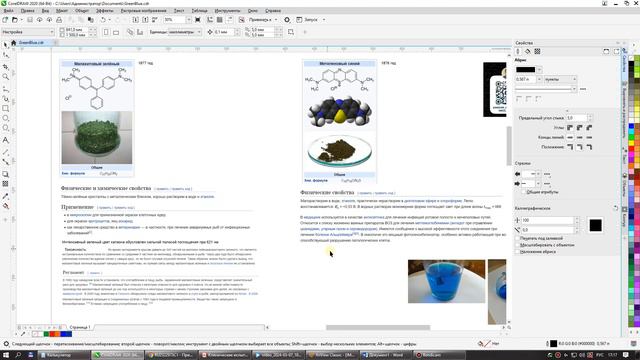640x360 pixels.
Task: Click the Undo arrow icon
Action: pyautogui.click(x=103, y=20)
